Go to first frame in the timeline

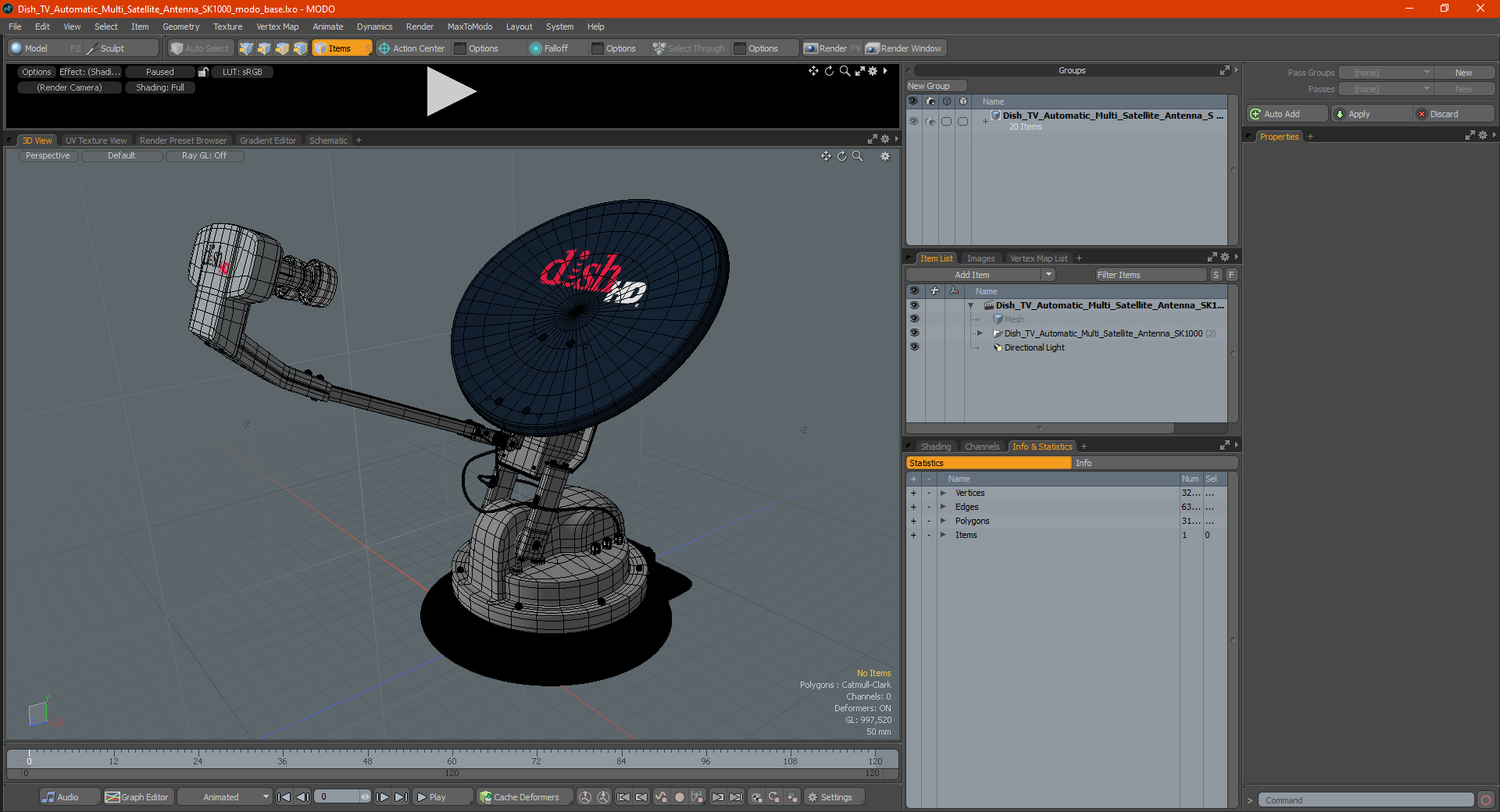284,797
